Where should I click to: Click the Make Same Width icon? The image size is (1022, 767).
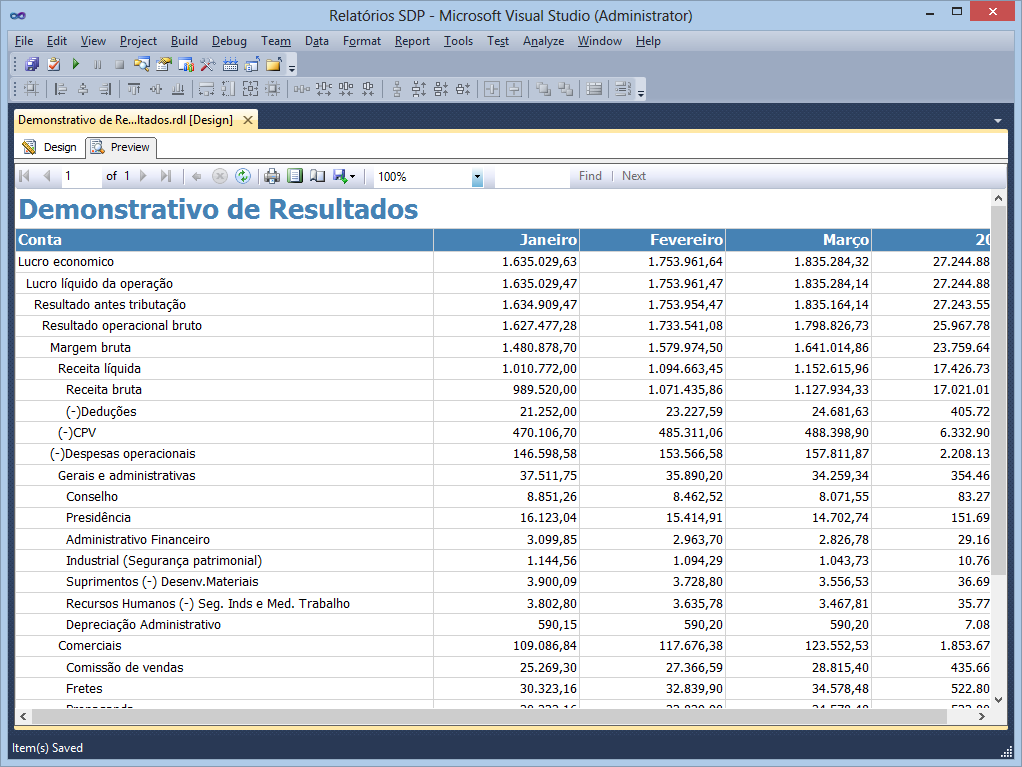(207, 89)
